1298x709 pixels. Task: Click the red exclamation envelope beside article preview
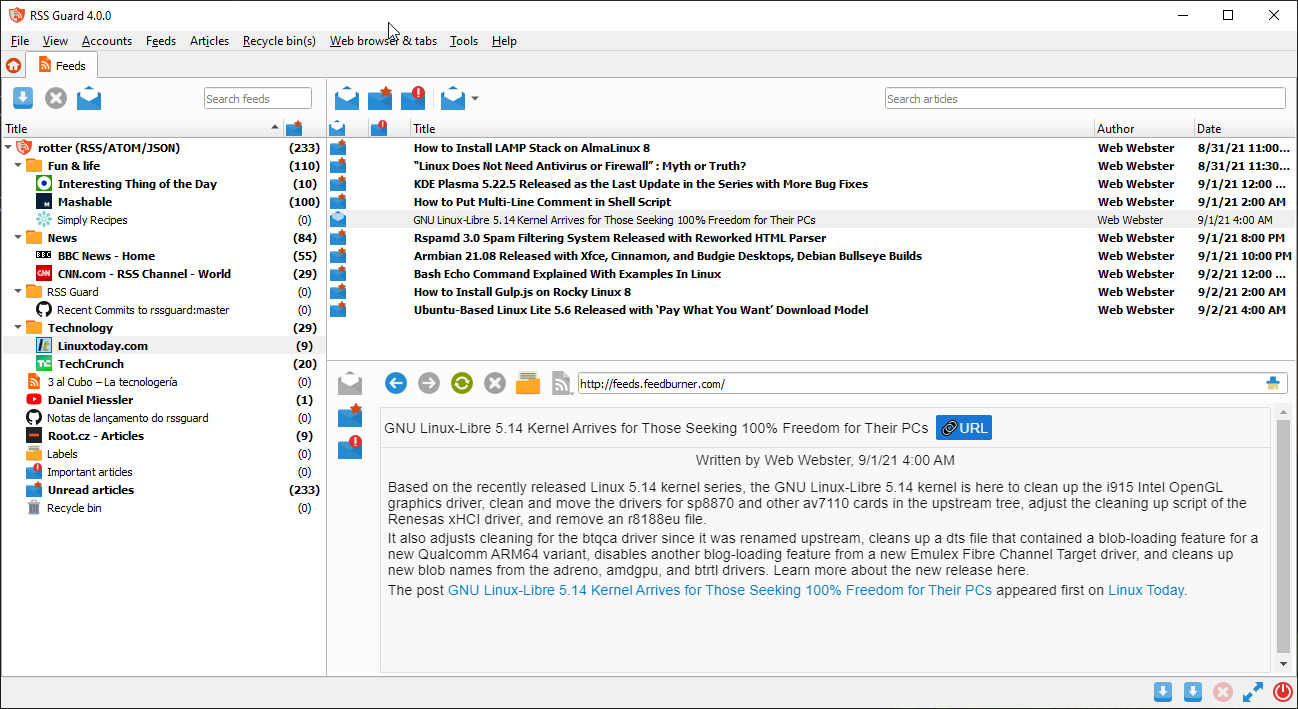(x=350, y=447)
